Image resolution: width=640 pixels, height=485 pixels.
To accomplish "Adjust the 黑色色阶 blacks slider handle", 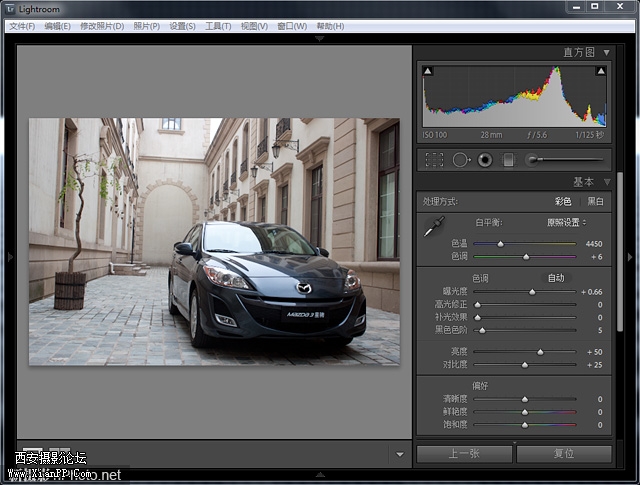I will tap(482, 330).
